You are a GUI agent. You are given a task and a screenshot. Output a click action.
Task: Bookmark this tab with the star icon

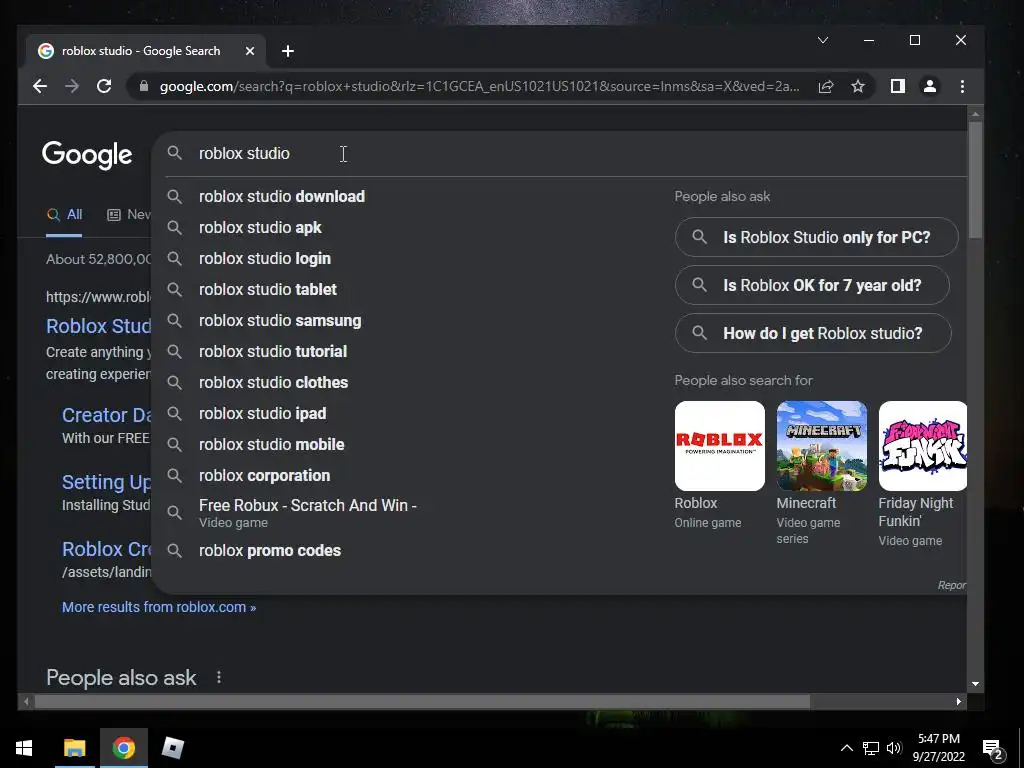pos(858,86)
